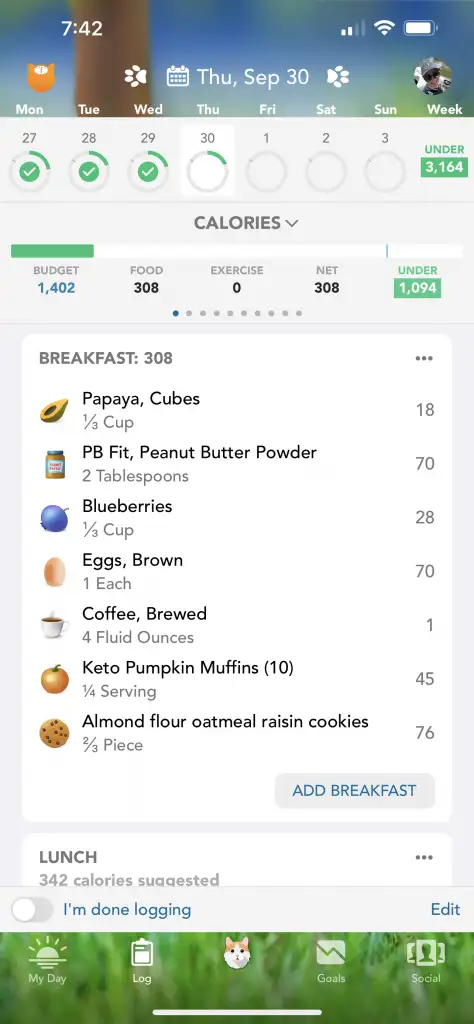Open the calendar date picker icon
474x1024 pixels.
pos(178,77)
